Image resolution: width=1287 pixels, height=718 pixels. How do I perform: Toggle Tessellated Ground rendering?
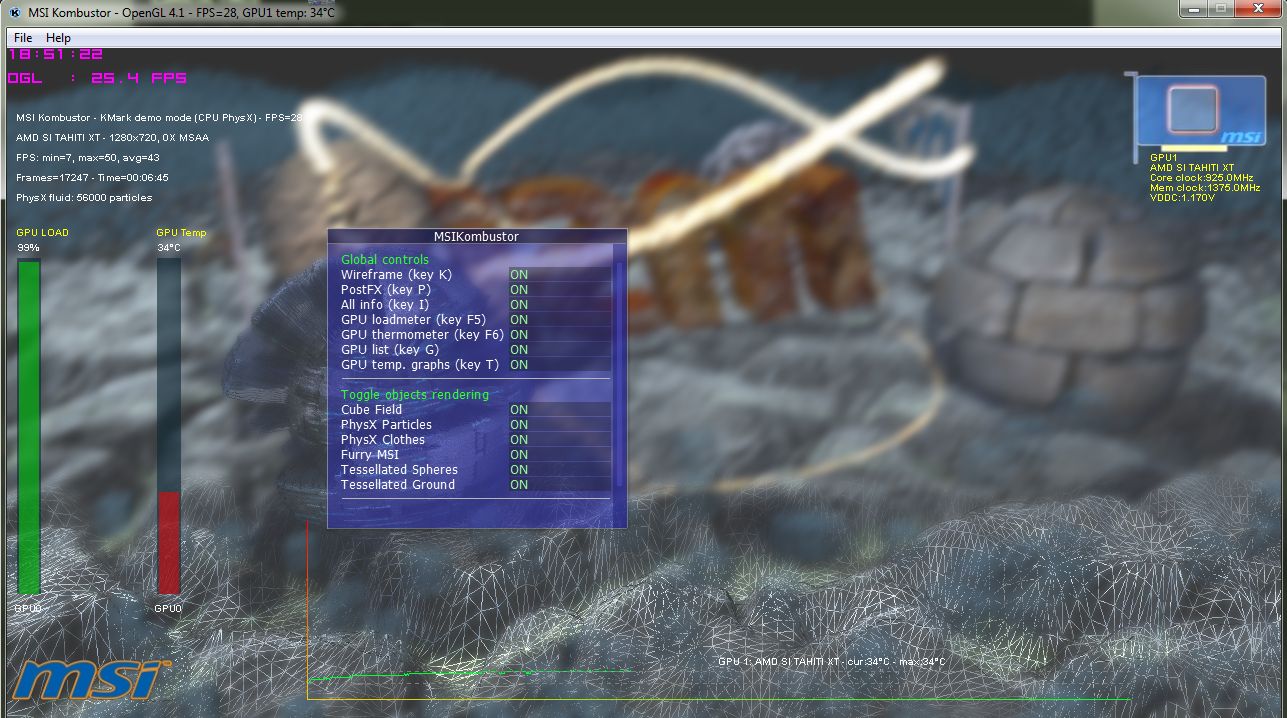519,485
